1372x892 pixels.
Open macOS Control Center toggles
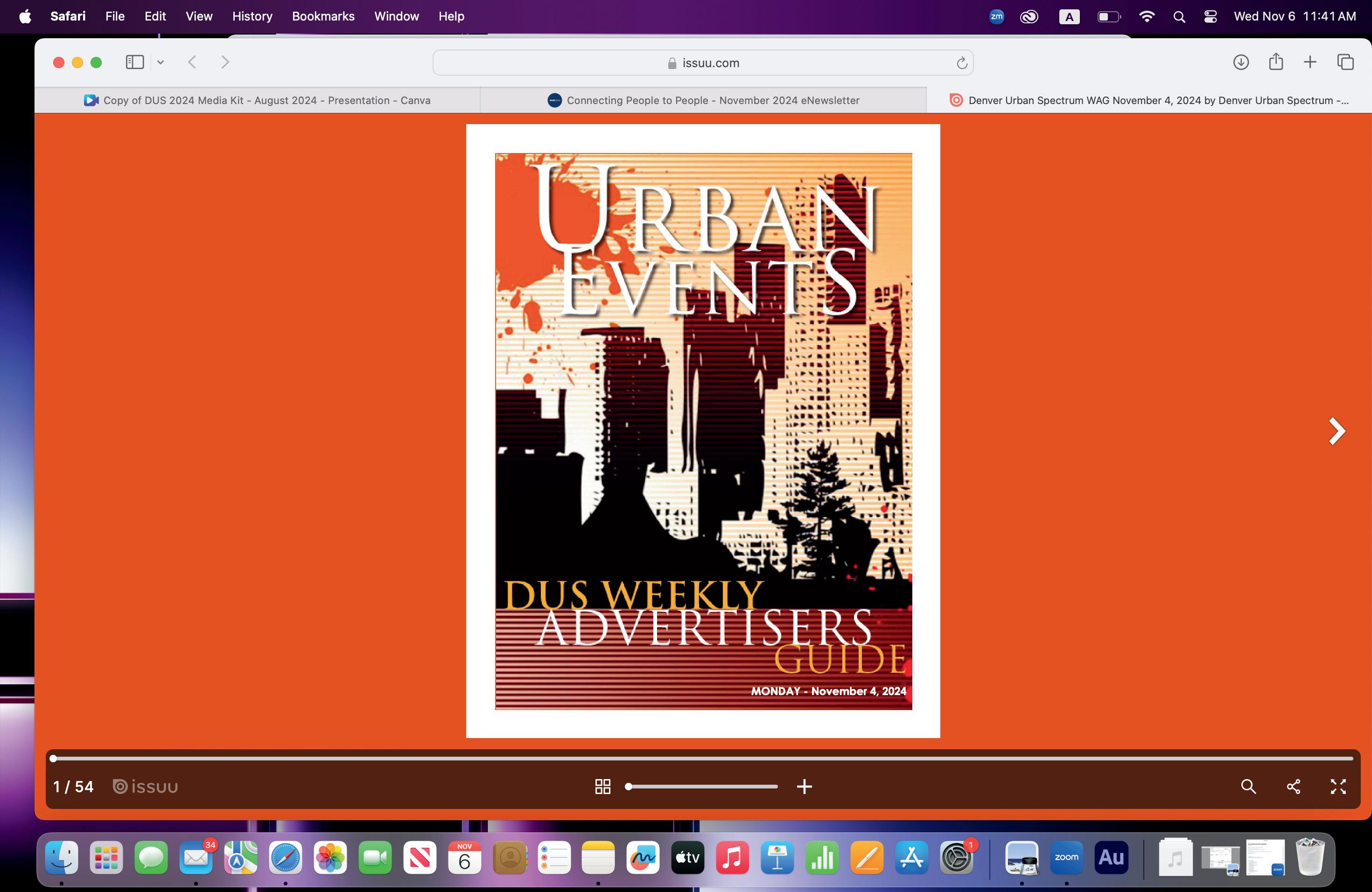1210,17
